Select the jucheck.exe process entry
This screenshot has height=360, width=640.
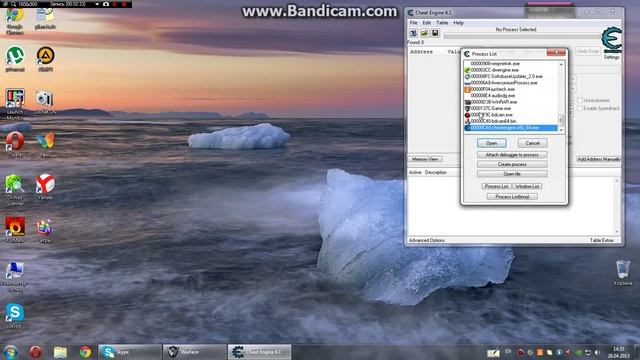[x=512, y=89]
